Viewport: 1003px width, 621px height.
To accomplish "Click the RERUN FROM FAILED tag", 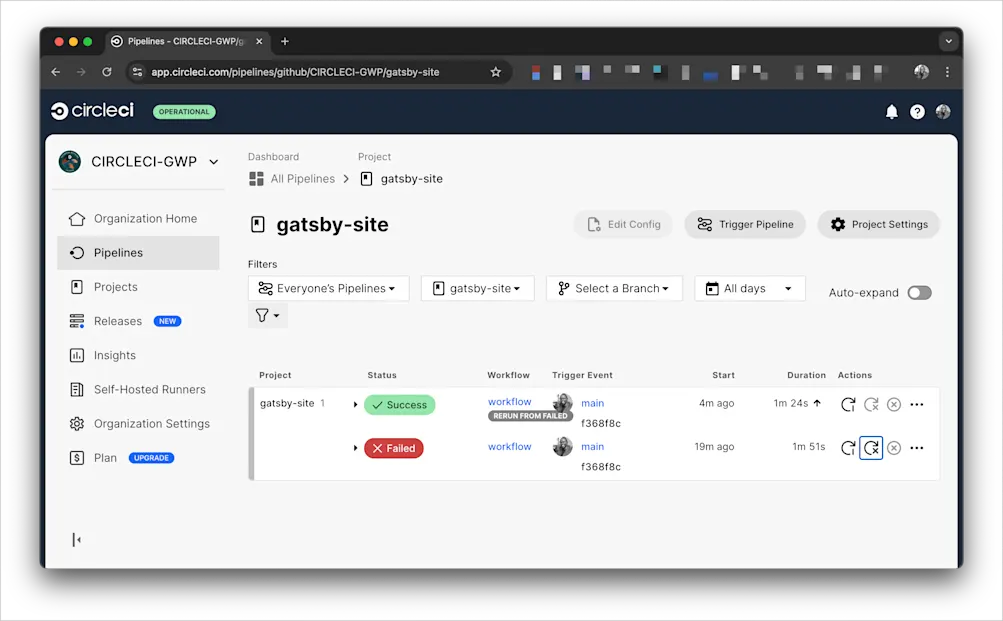I will [x=530, y=416].
